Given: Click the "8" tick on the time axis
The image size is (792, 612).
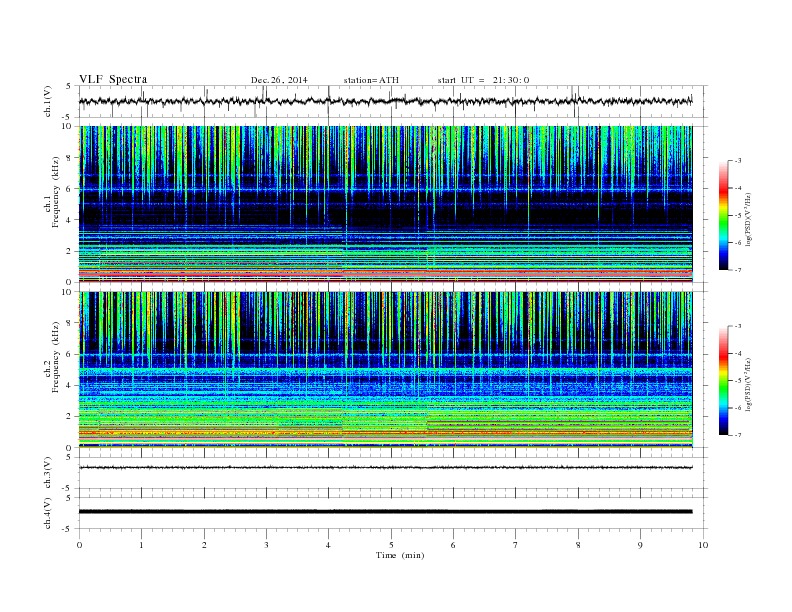Looking at the screenshot, I should [578, 545].
